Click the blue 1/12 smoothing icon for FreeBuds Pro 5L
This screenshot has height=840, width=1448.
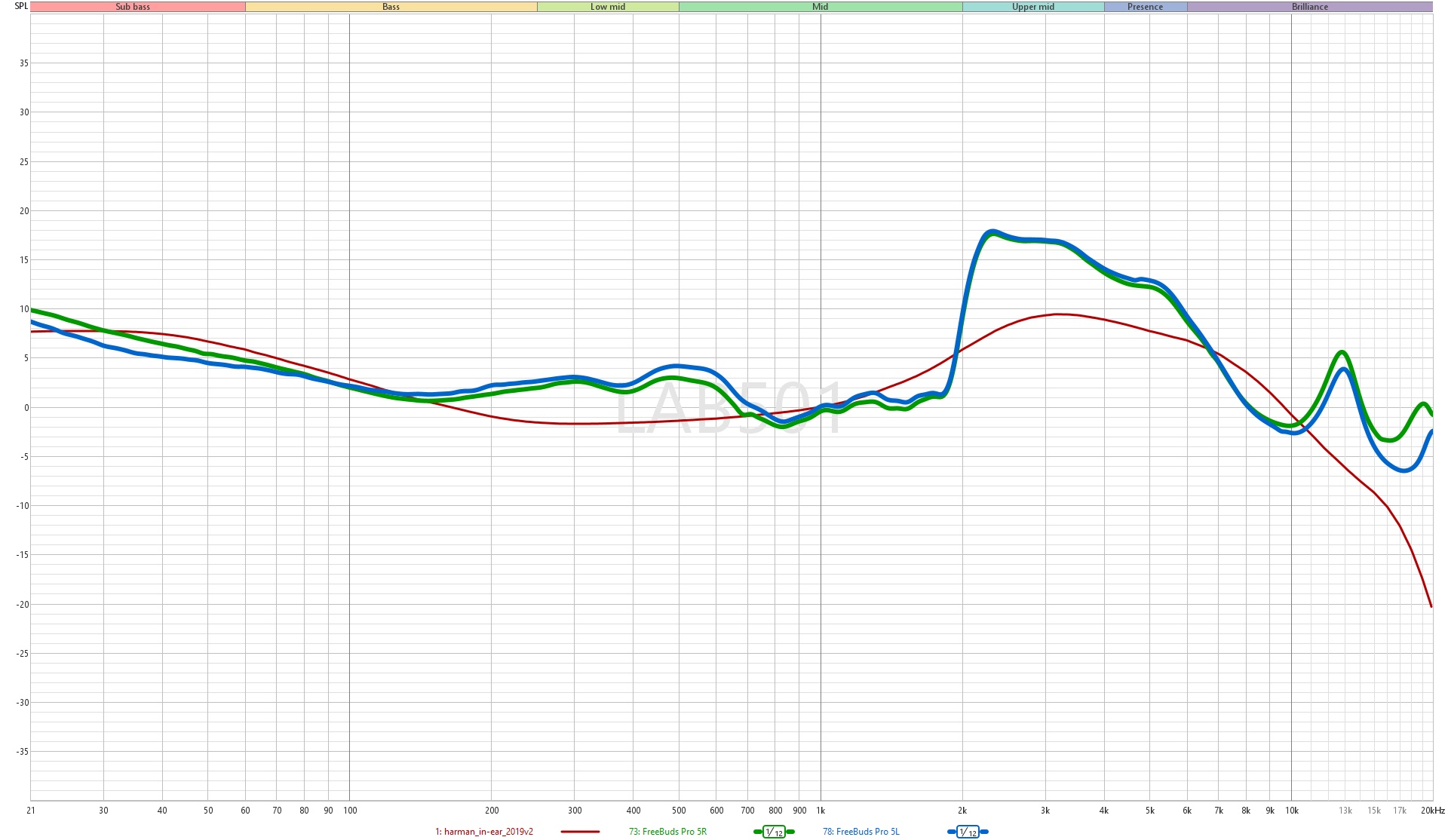(968, 832)
